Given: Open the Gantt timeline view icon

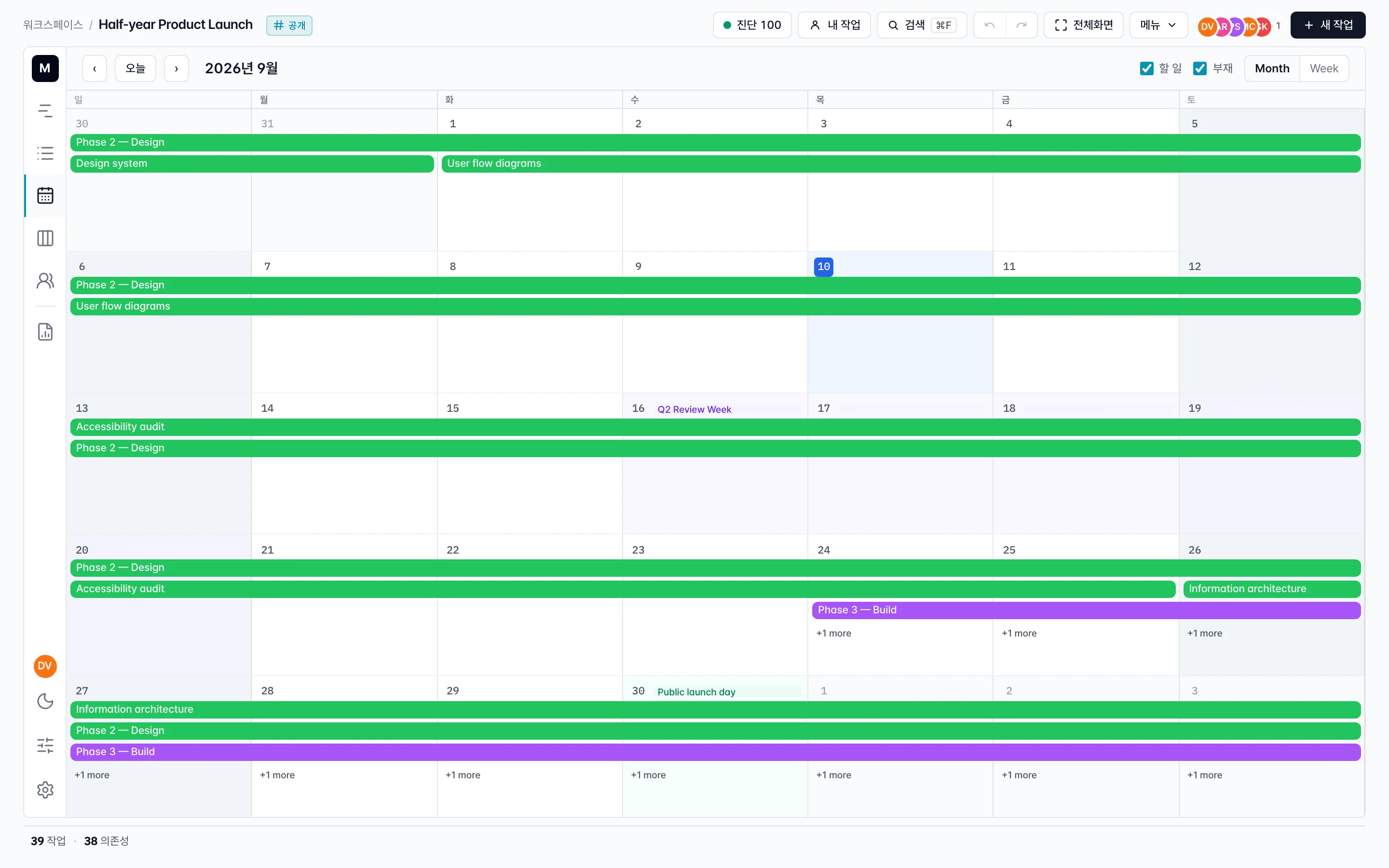Looking at the screenshot, I should (x=45, y=111).
